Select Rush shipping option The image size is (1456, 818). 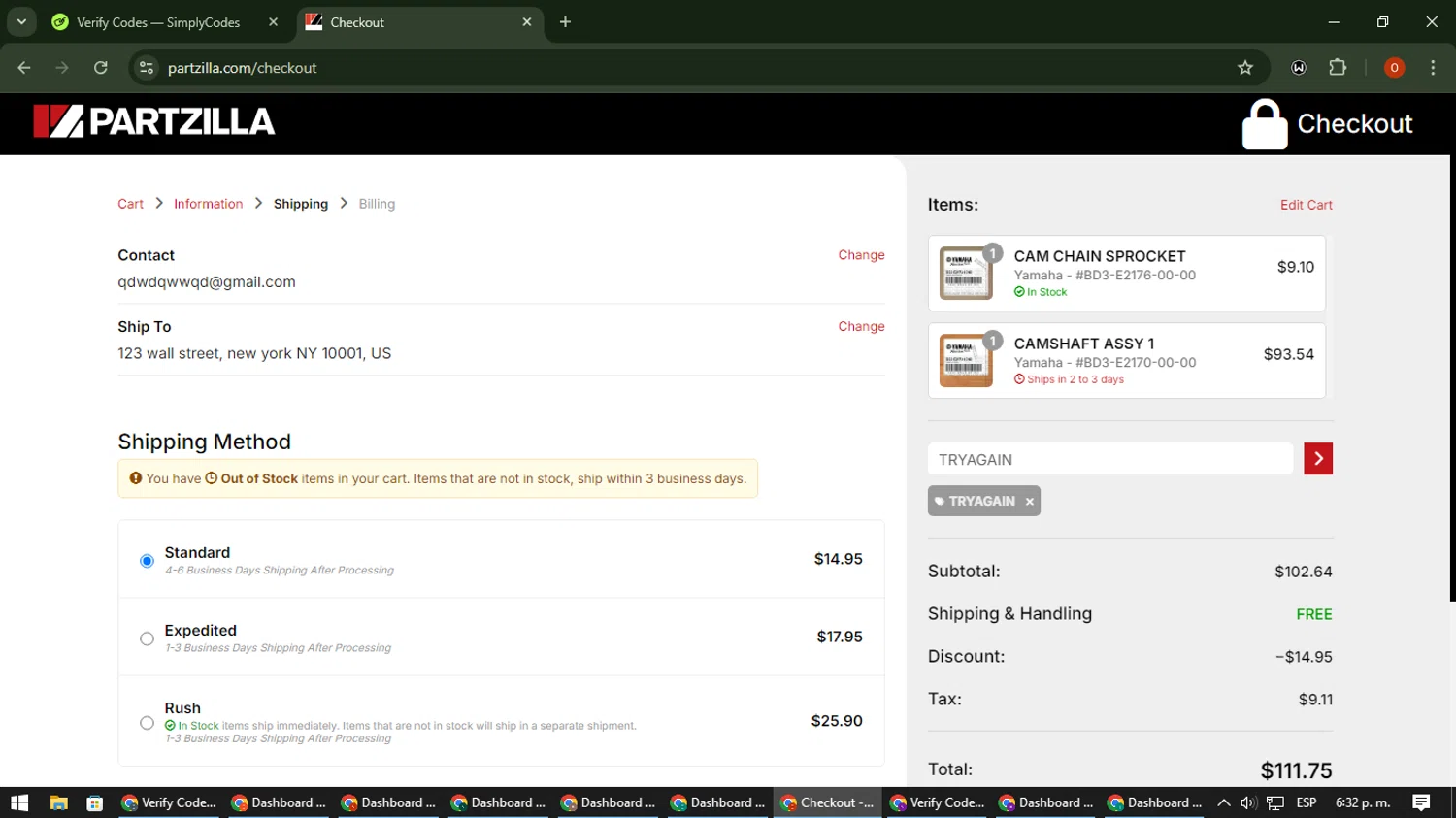click(147, 723)
